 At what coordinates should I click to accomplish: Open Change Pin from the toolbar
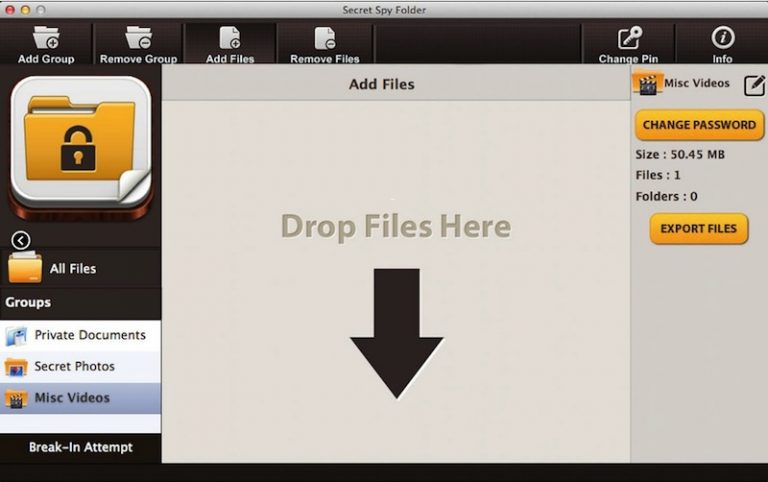click(x=628, y=40)
